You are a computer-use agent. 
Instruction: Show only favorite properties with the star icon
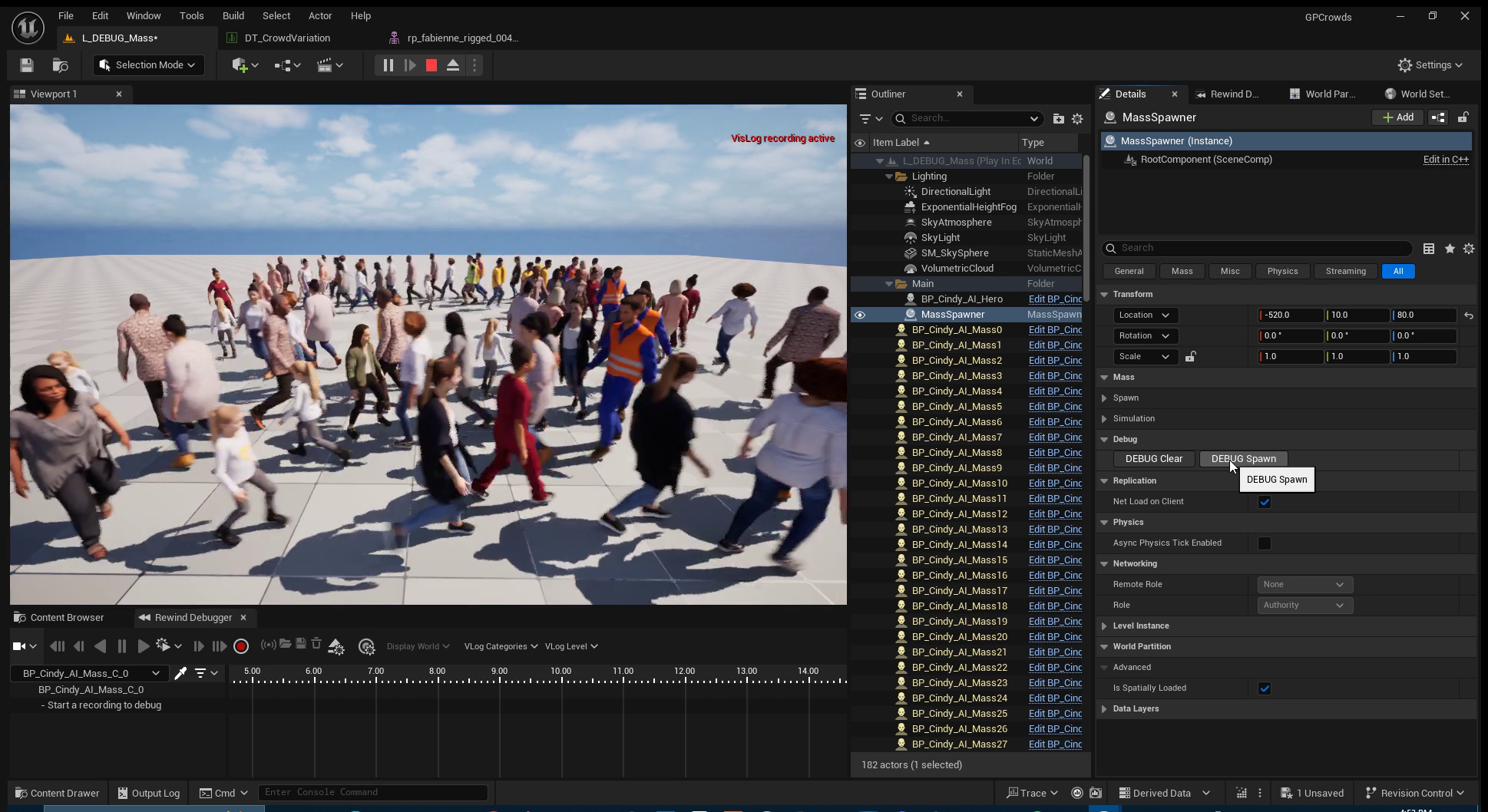(1450, 249)
